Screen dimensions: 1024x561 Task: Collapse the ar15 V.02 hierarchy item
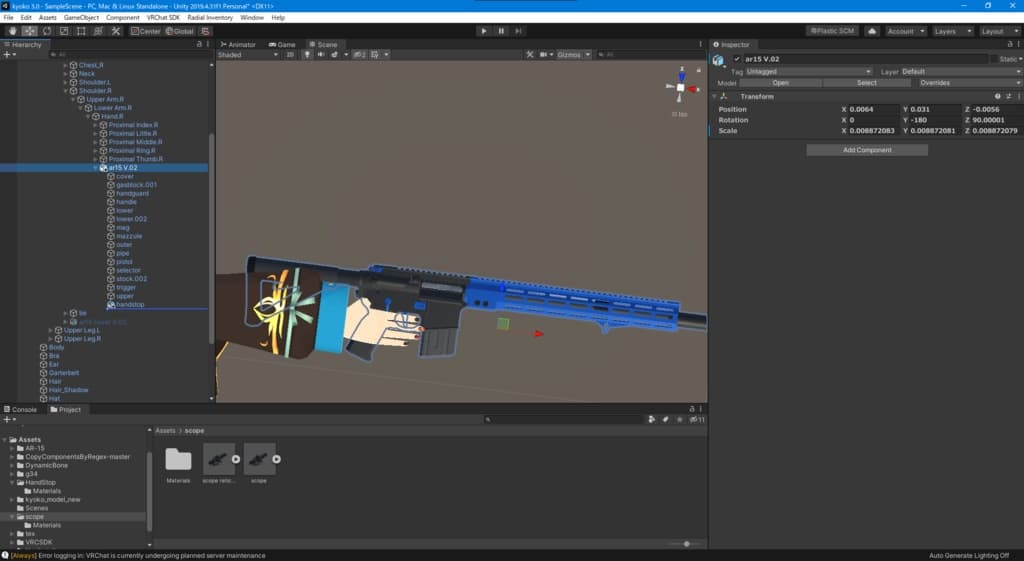pos(96,168)
